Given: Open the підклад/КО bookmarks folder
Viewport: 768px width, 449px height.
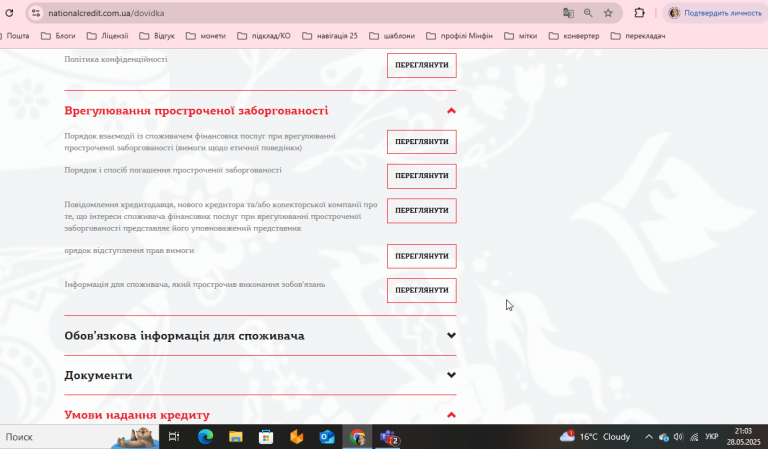Looking at the screenshot, I should tap(264, 36).
